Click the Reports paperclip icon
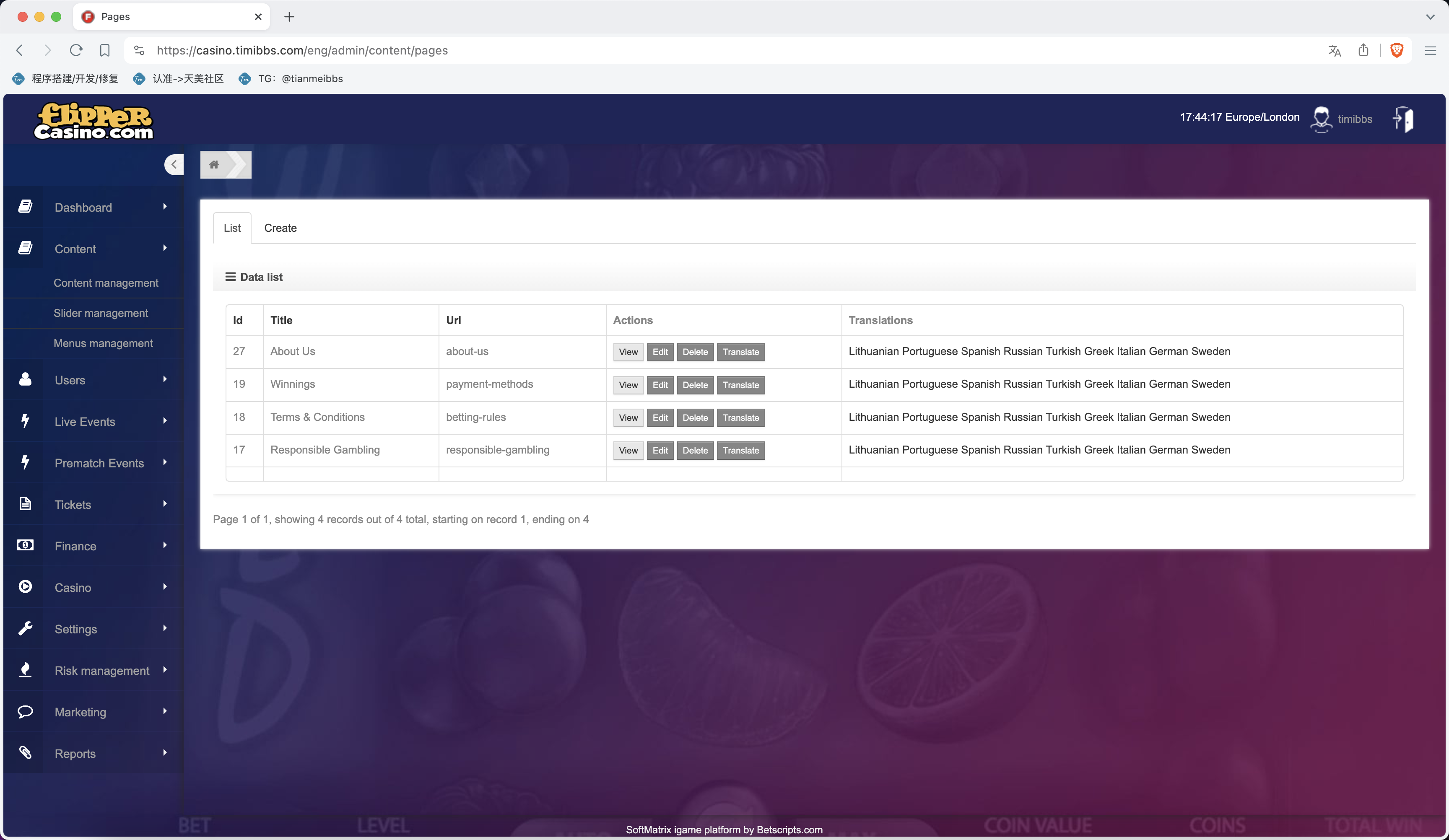Image resolution: width=1449 pixels, height=840 pixels. coord(25,752)
